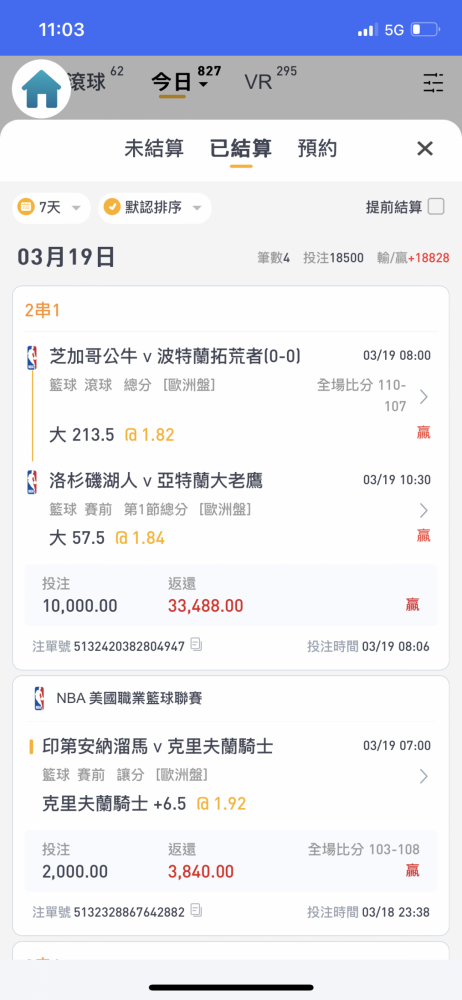Image resolution: width=462 pixels, height=1000 pixels.
Task: Enable the 提前結算 checkbox
Action: (x=436, y=207)
